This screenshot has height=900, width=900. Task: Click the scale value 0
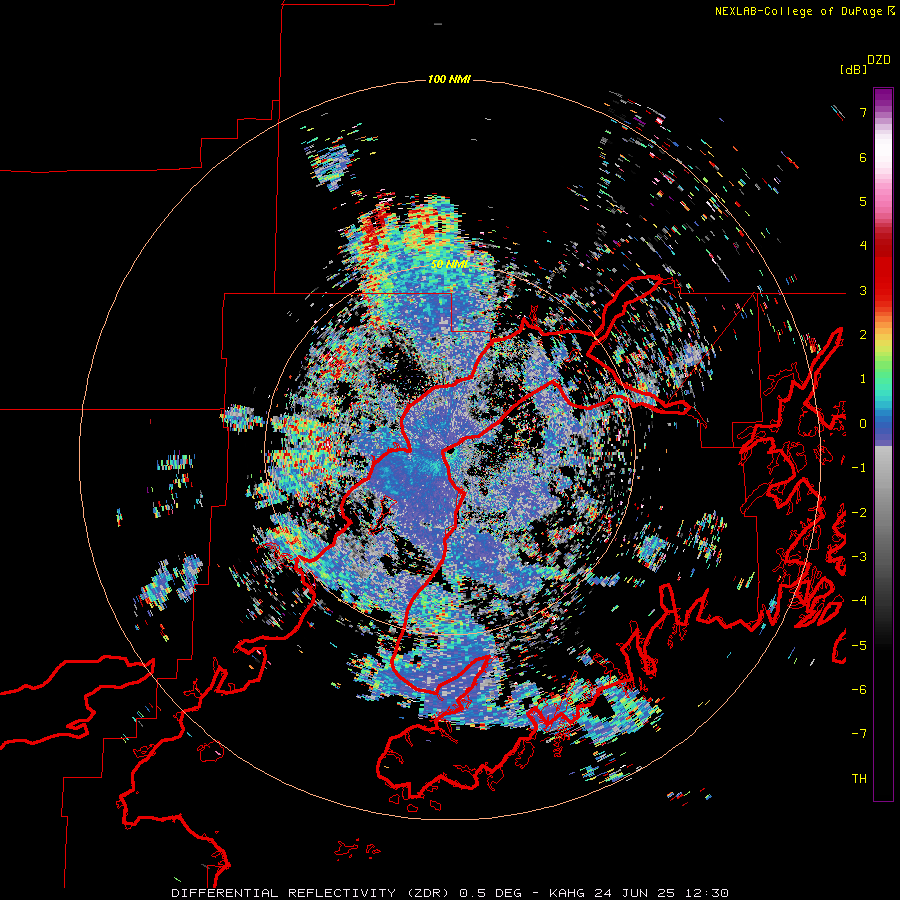click(x=863, y=424)
